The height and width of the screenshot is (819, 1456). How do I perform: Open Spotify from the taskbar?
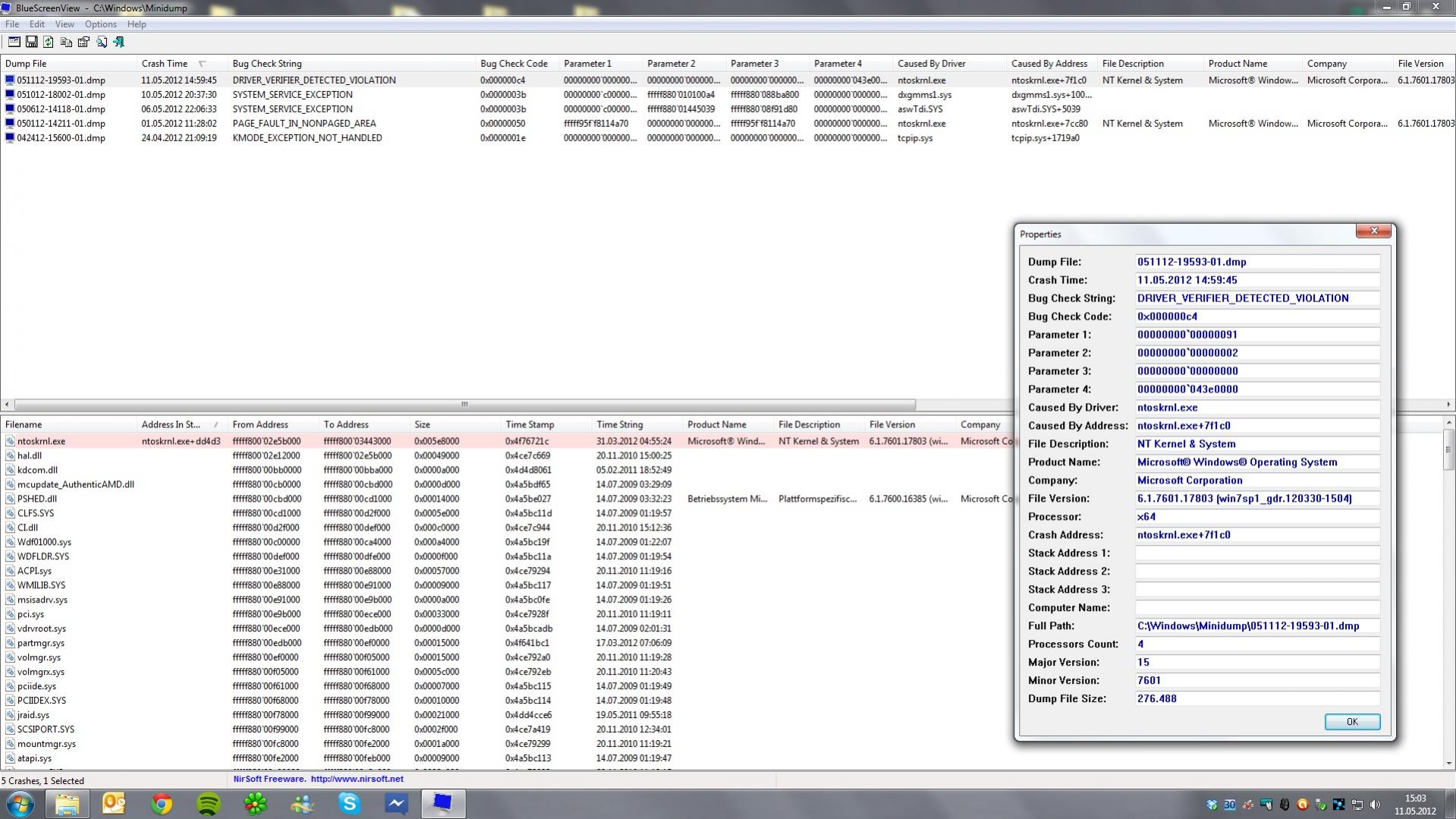point(208,804)
